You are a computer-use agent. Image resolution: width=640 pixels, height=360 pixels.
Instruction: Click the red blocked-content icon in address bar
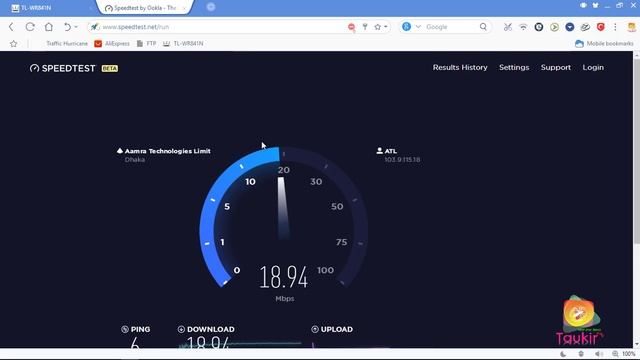pos(351,27)
